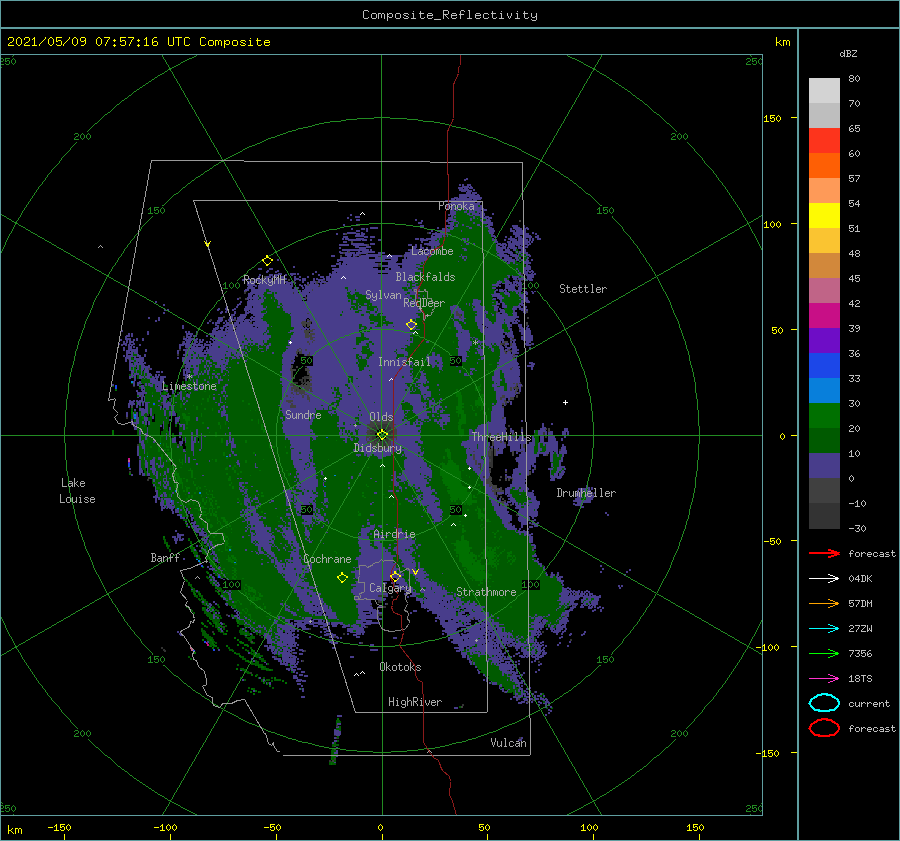Screen dimensions: 900x841
Task: Click the Composite_Reflectivity title
Action: [x=450, y=15]
